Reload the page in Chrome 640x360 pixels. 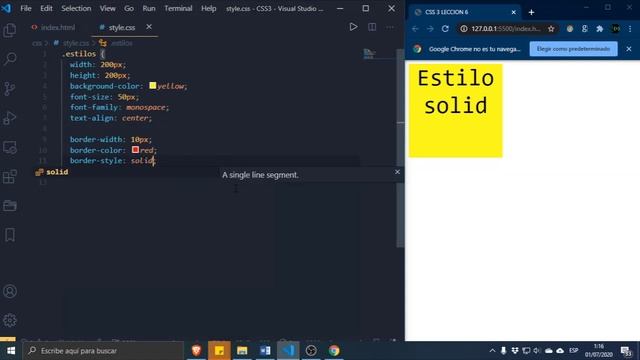pyautogui.click(x=445, y=29)
